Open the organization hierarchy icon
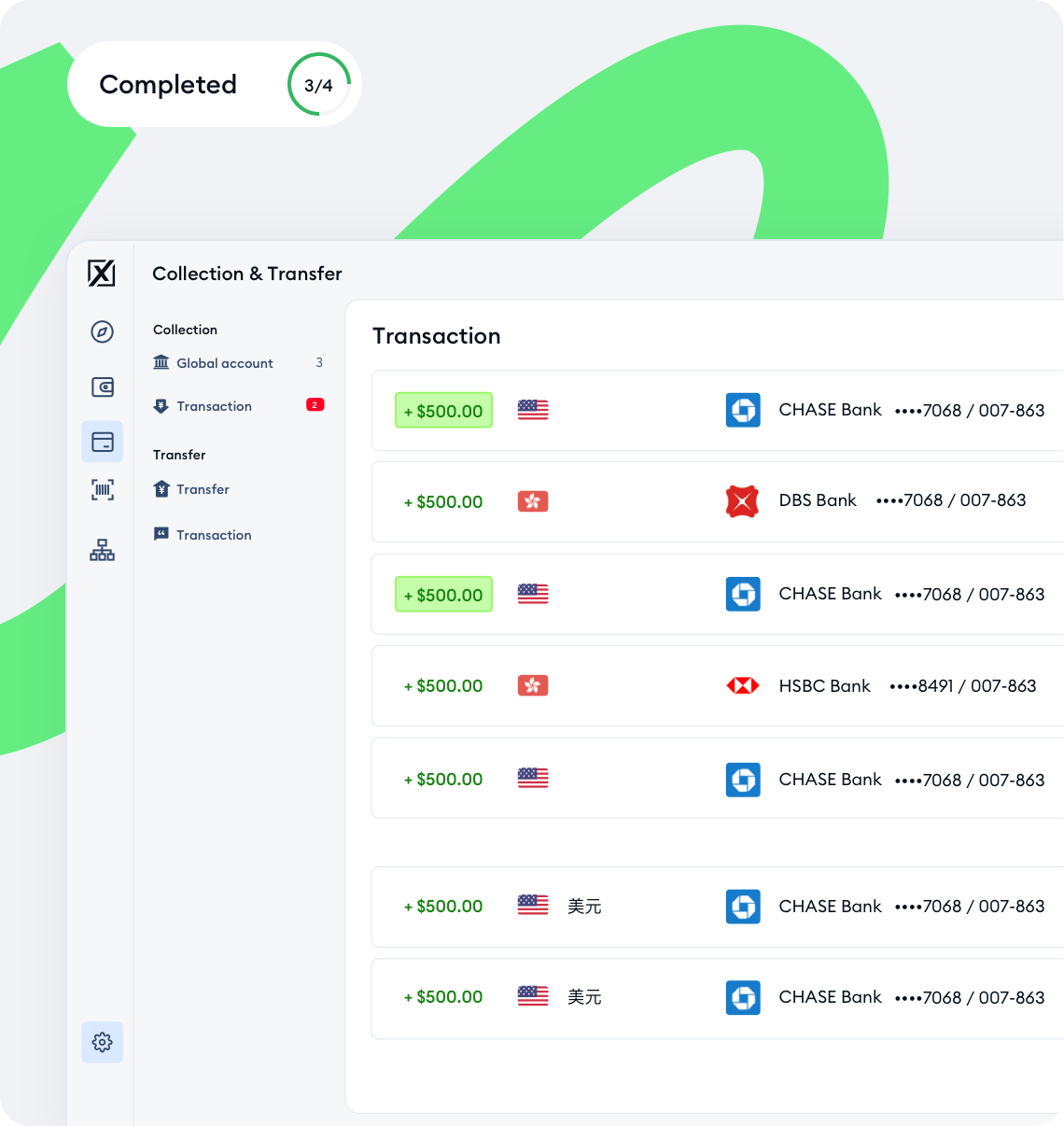The image size is (1064, 1126). [x=102, y=550]
